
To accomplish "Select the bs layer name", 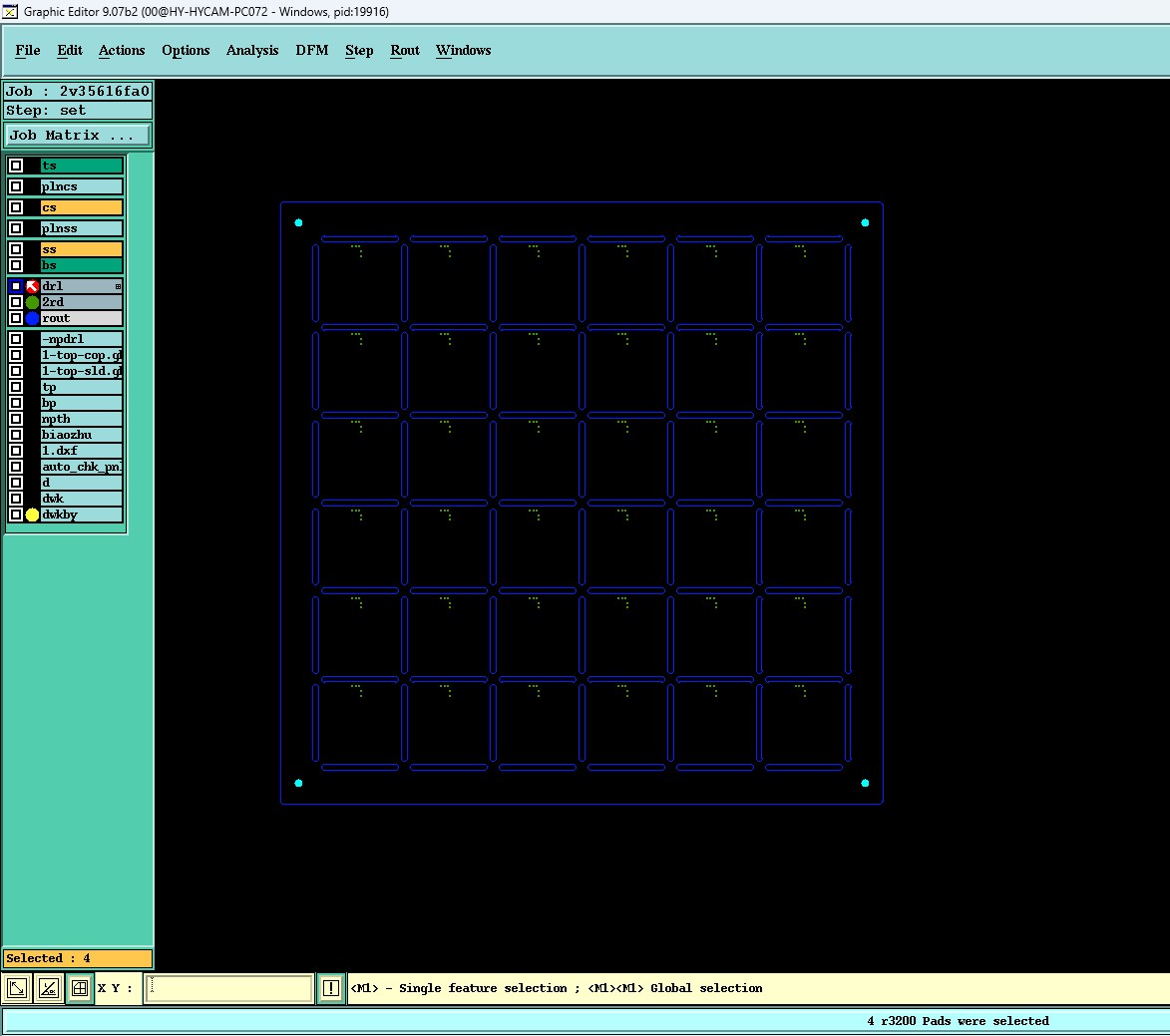I will pos(82,265).
